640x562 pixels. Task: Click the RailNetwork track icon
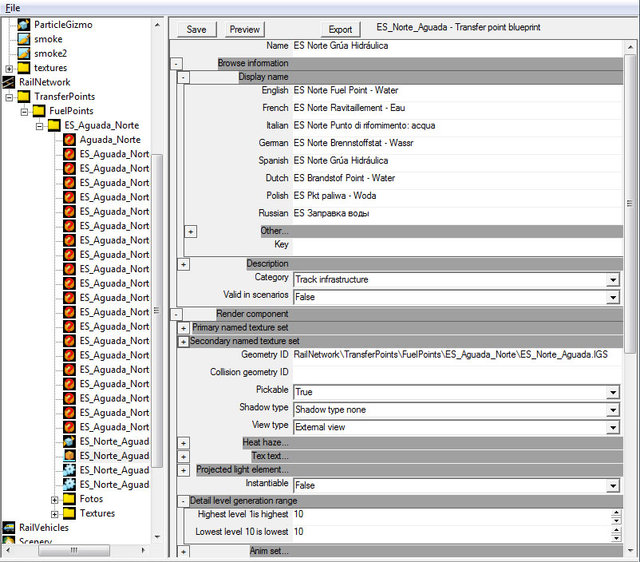(x=10, y=82)
